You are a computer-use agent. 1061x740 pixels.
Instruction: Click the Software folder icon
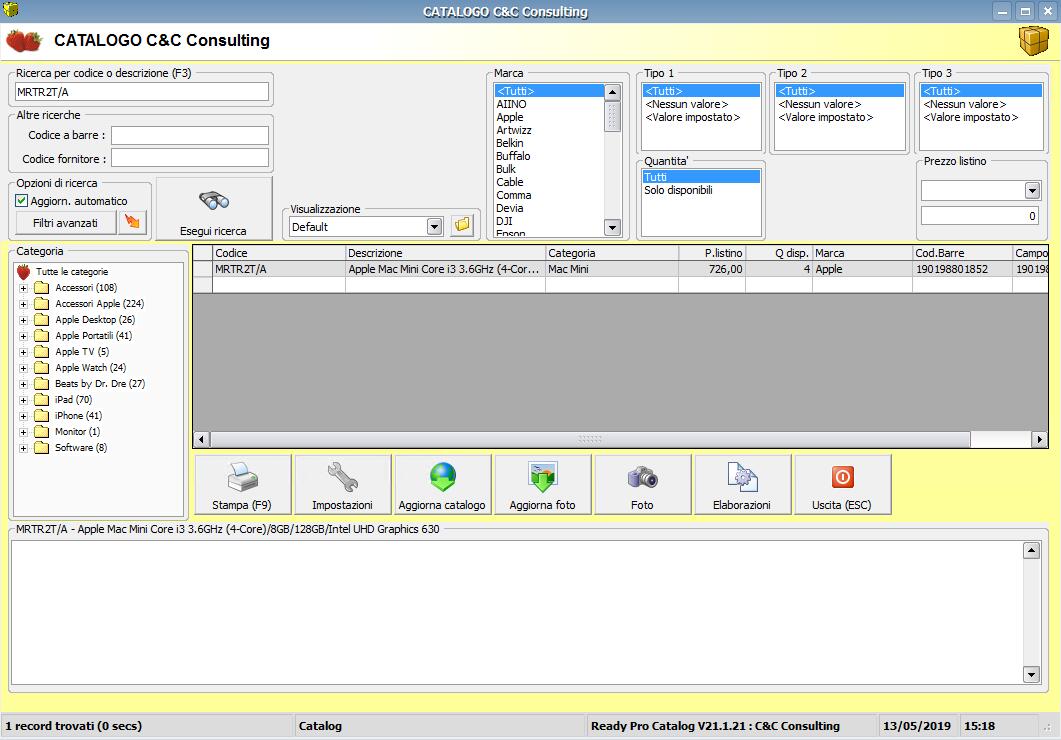pos(42,448)
